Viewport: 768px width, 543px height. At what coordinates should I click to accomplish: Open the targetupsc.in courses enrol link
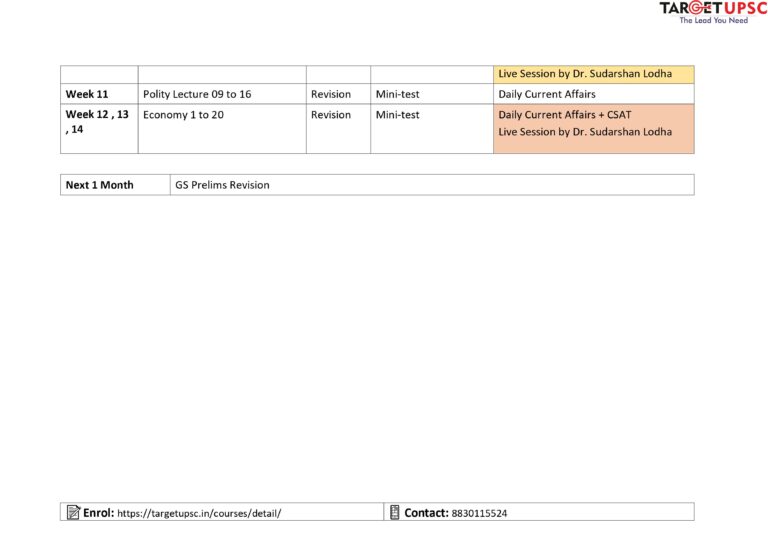(199, 513)
